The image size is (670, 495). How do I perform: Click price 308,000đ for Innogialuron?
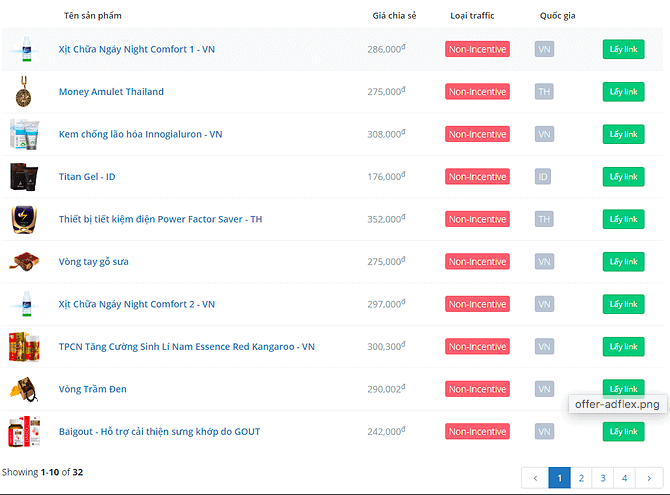pos(386,134)
